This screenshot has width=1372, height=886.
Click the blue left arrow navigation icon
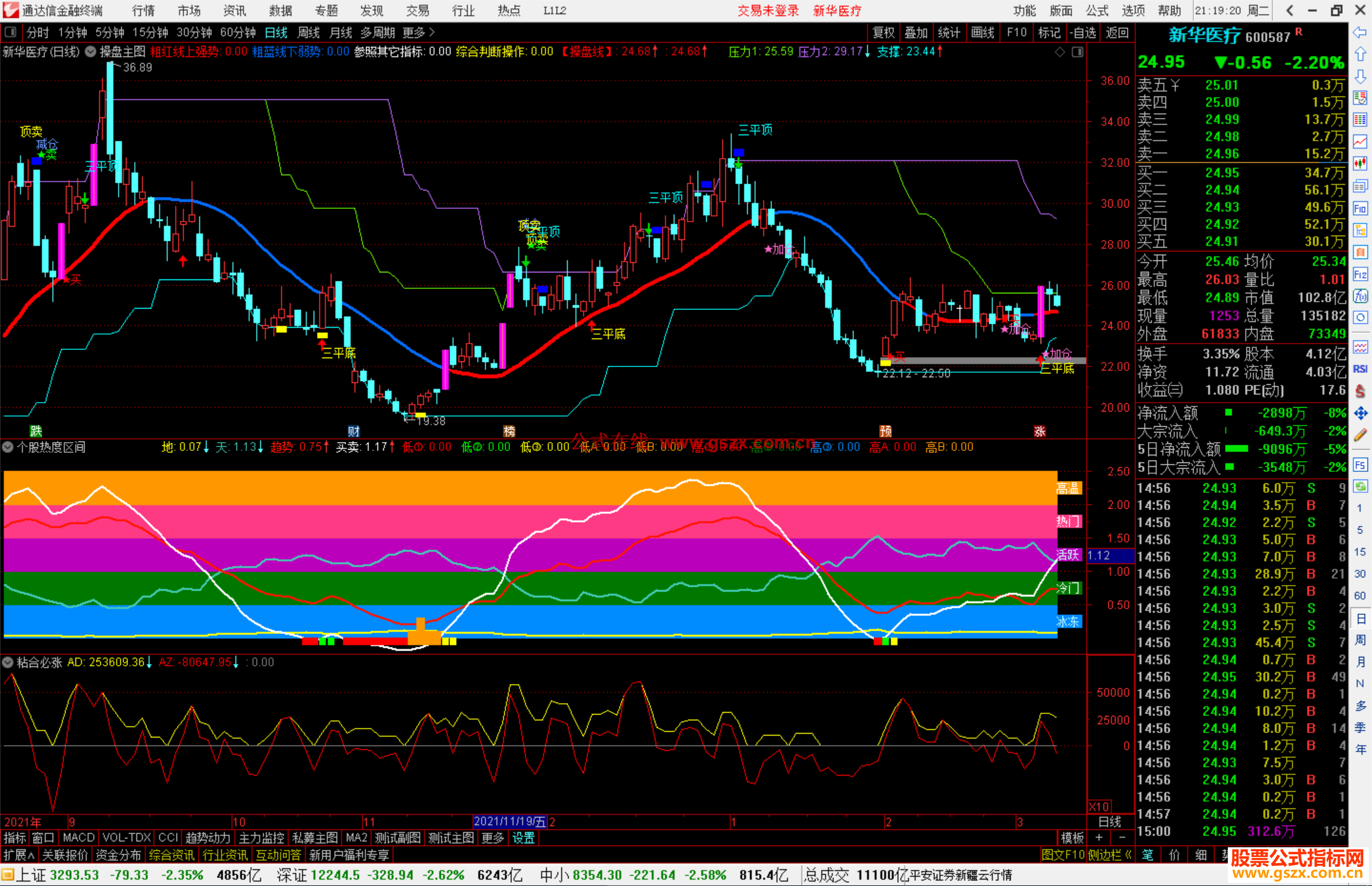point(1360,32)
